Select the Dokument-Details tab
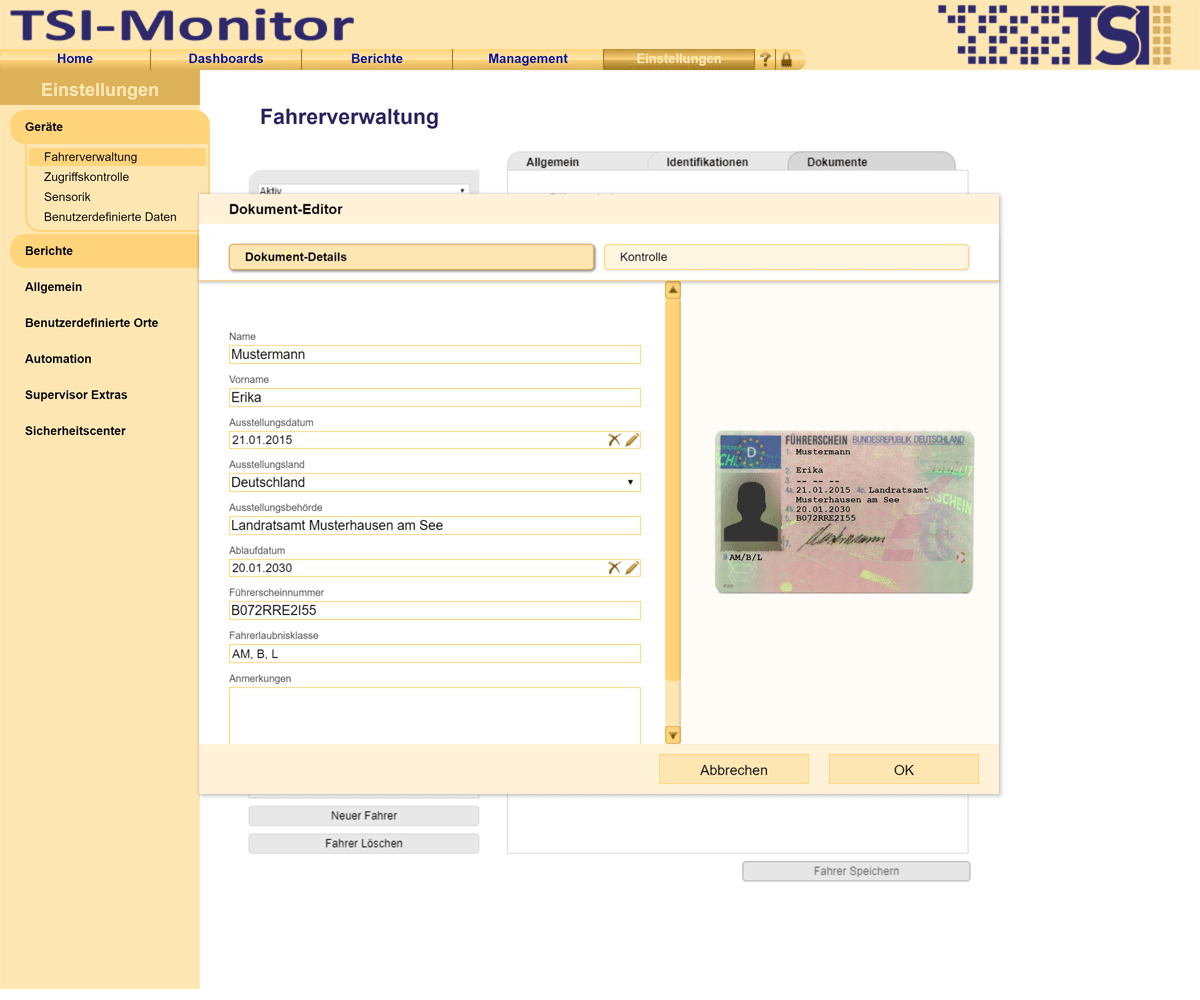 point(412,257)
